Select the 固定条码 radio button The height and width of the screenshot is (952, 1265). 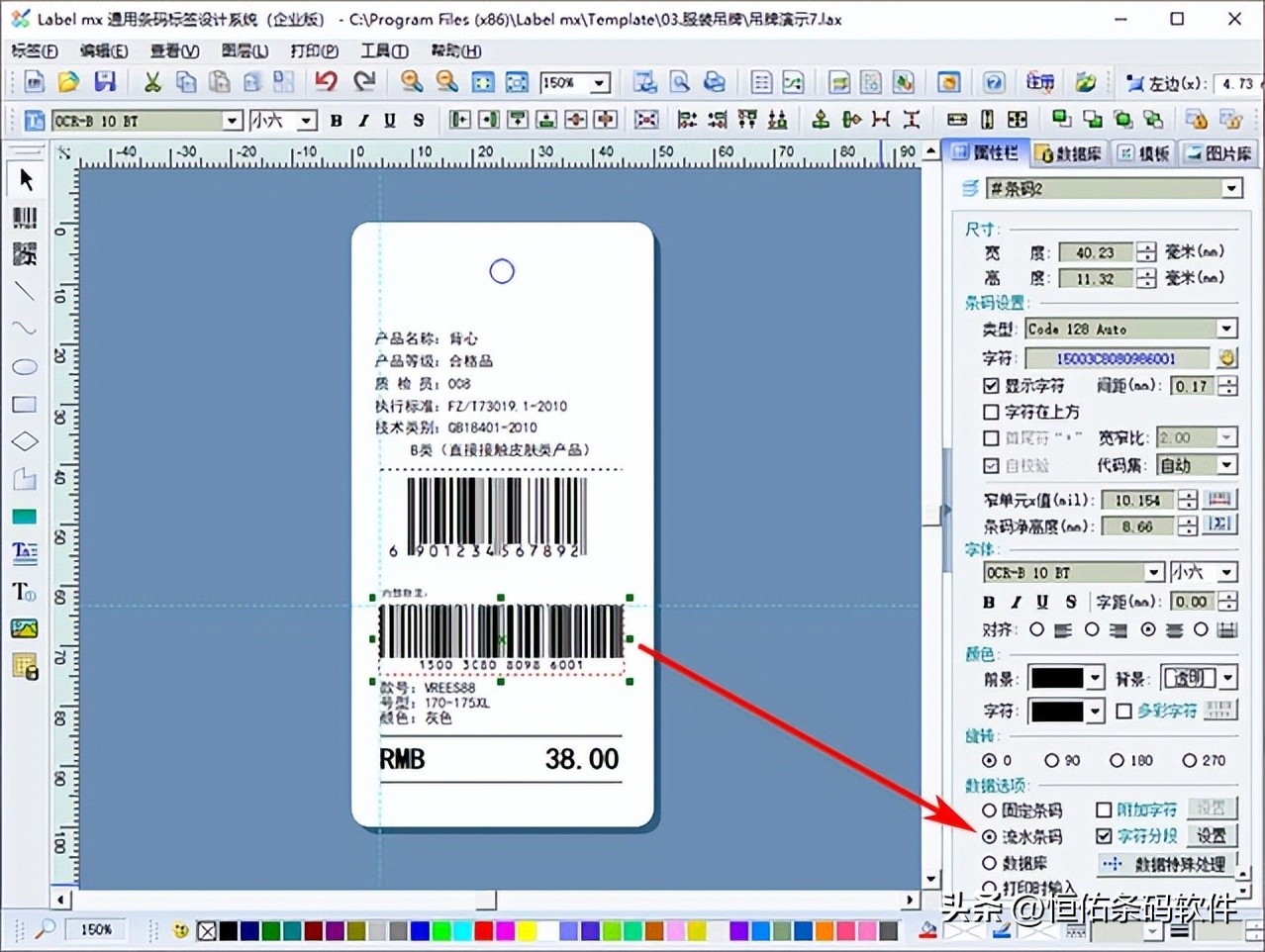[x=989, y=809]
